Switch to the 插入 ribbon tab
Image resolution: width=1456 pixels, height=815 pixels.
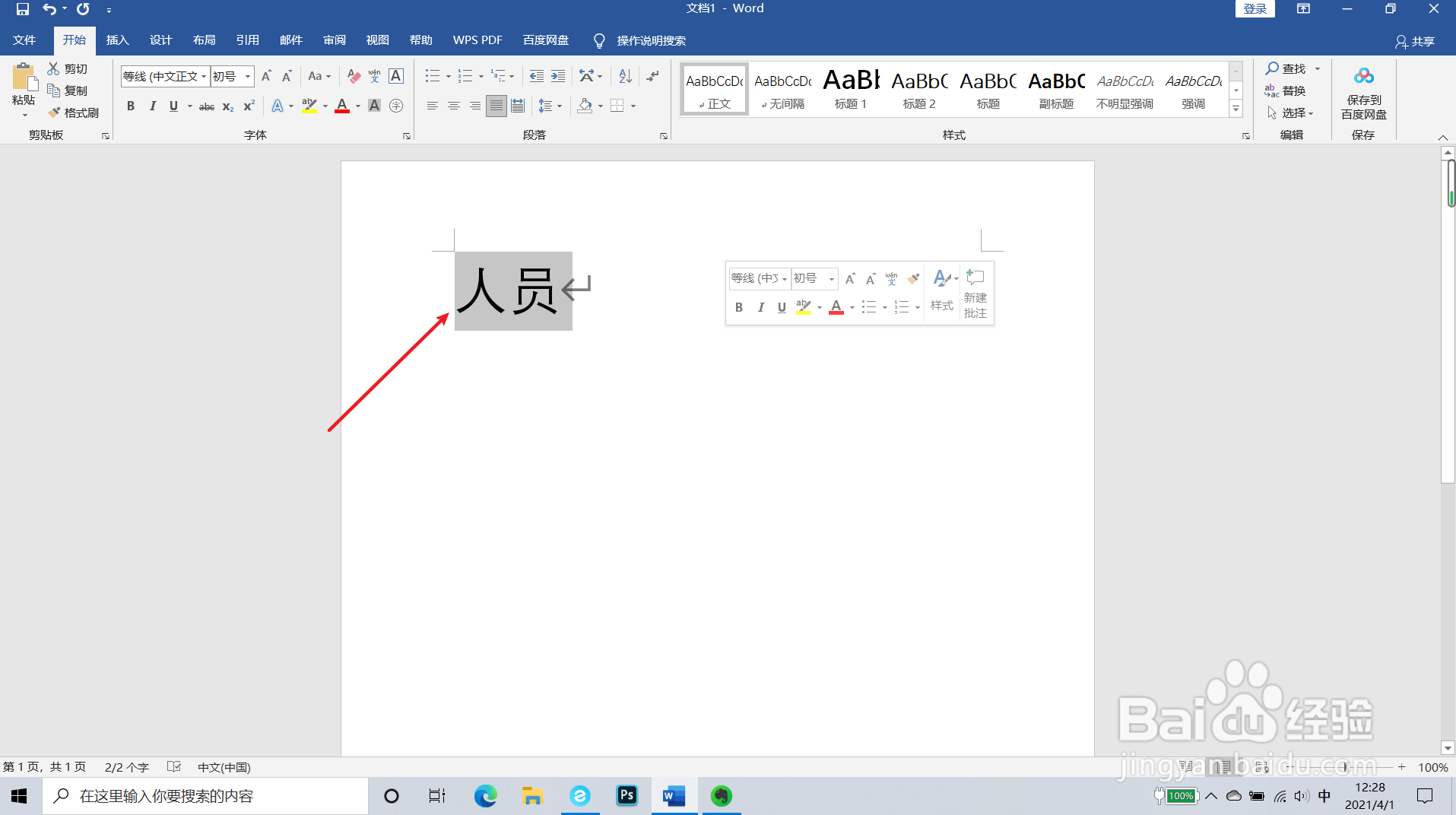pyautogui.click(x=117, y=40)
